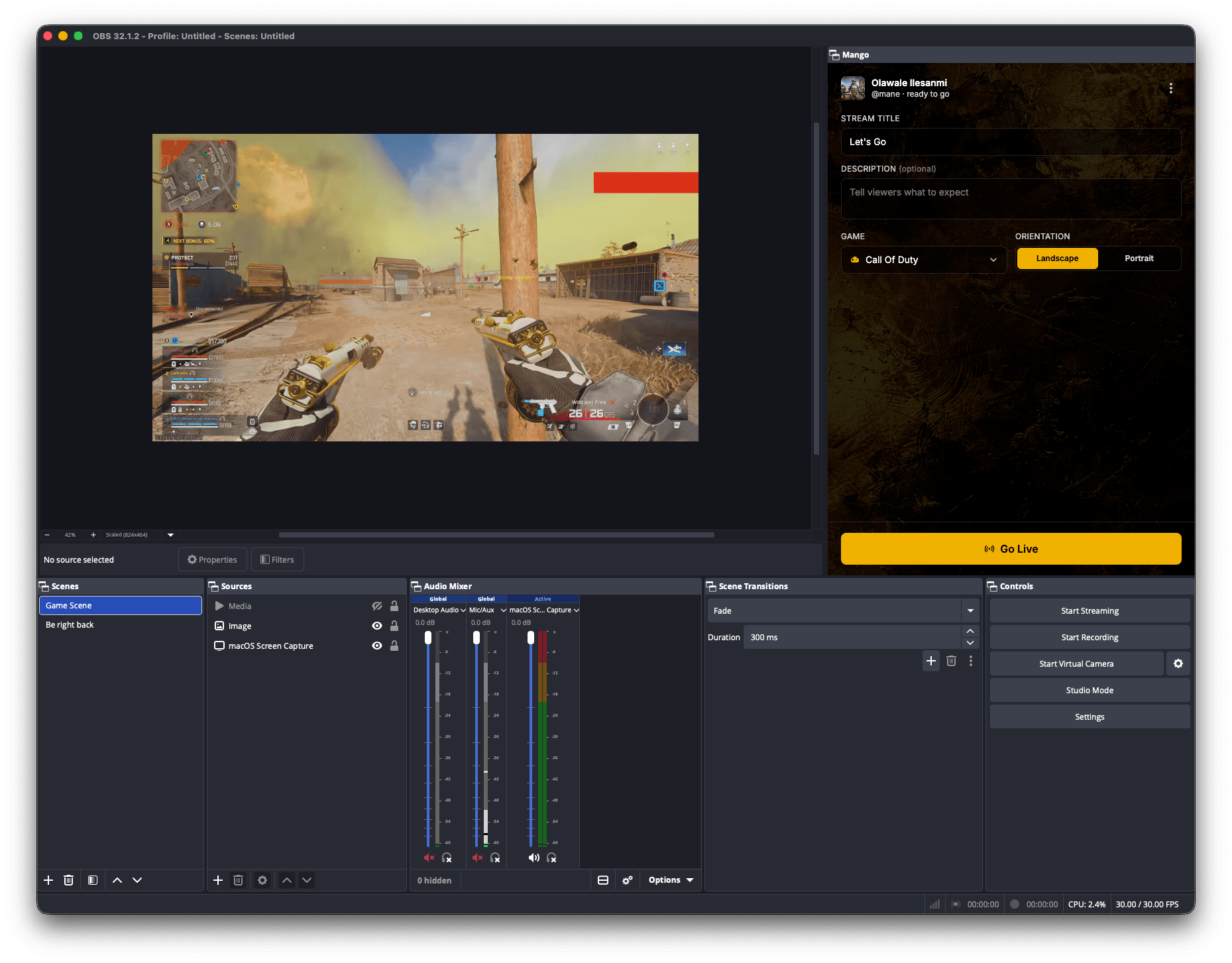Image resolution: width=1232 pixels, height=963 pixels.
Task: Unmute Desktop Audio speaker icon
Action: (429, 858)
